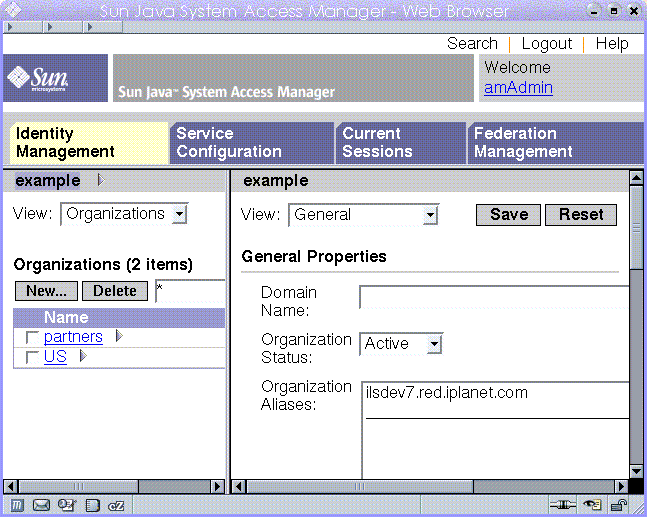Click the Name column header
The height and width of the screenshot is (517, 647).
coord(66,317)
